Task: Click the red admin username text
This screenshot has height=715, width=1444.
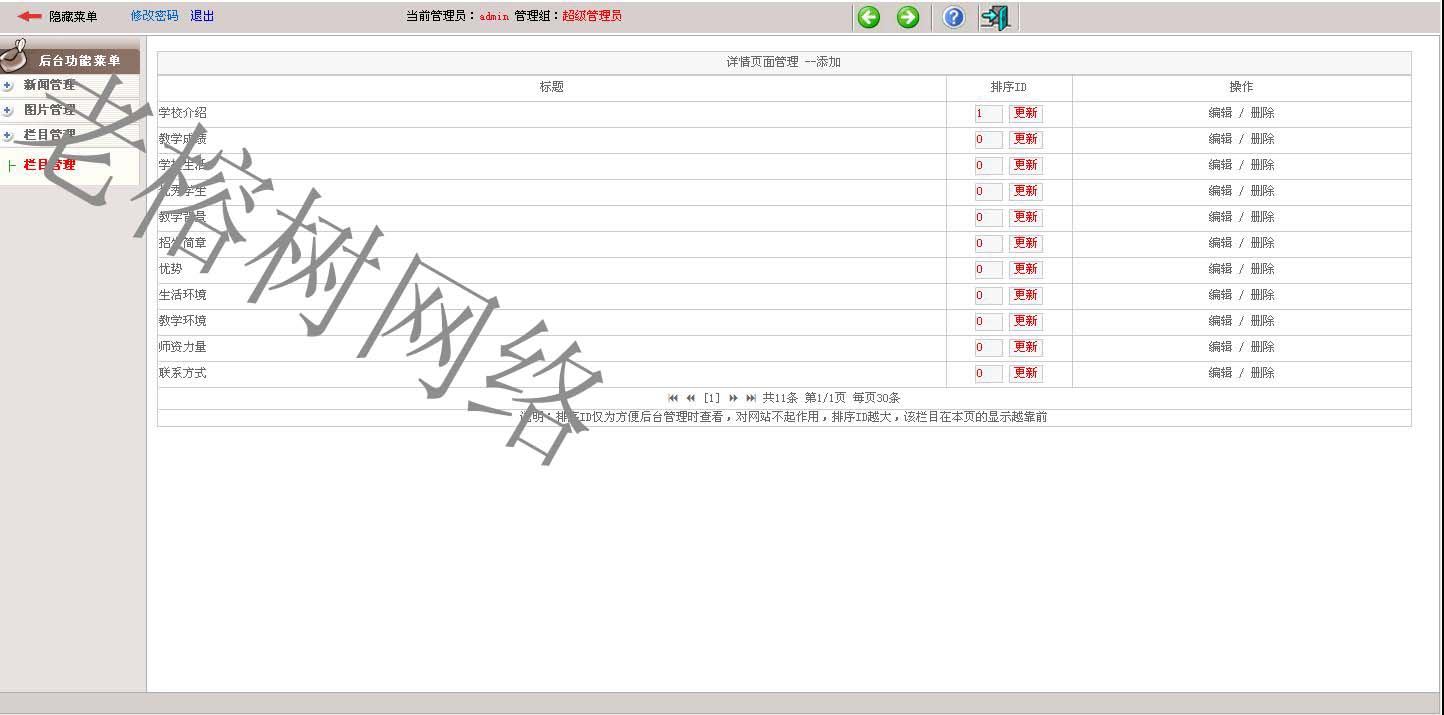Action: (x=494, y=16)
